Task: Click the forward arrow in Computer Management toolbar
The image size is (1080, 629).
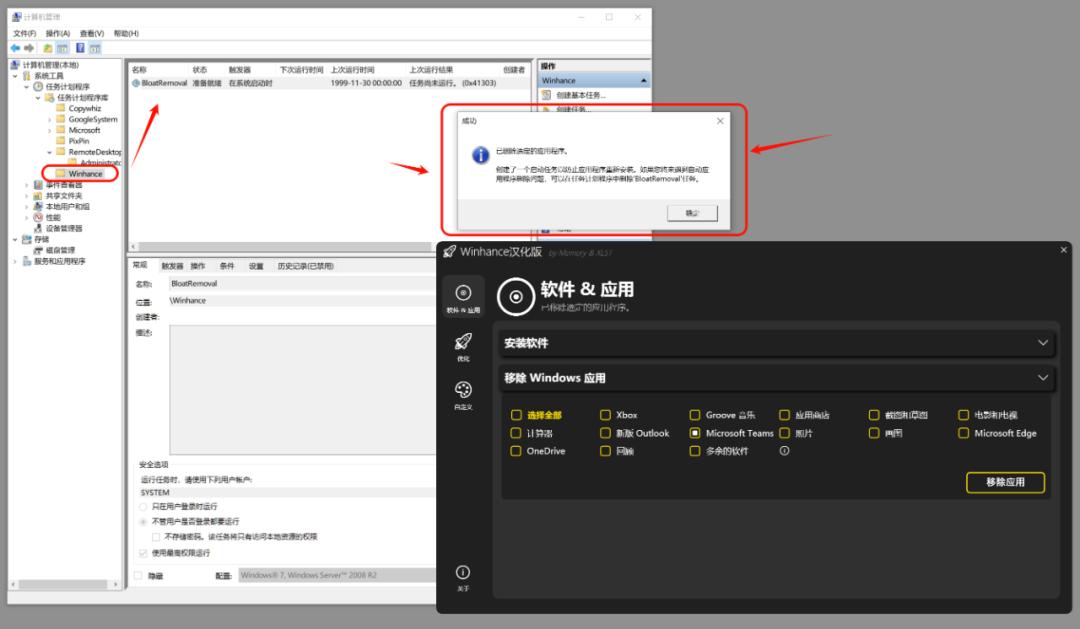Action: [x=29, y=48]
